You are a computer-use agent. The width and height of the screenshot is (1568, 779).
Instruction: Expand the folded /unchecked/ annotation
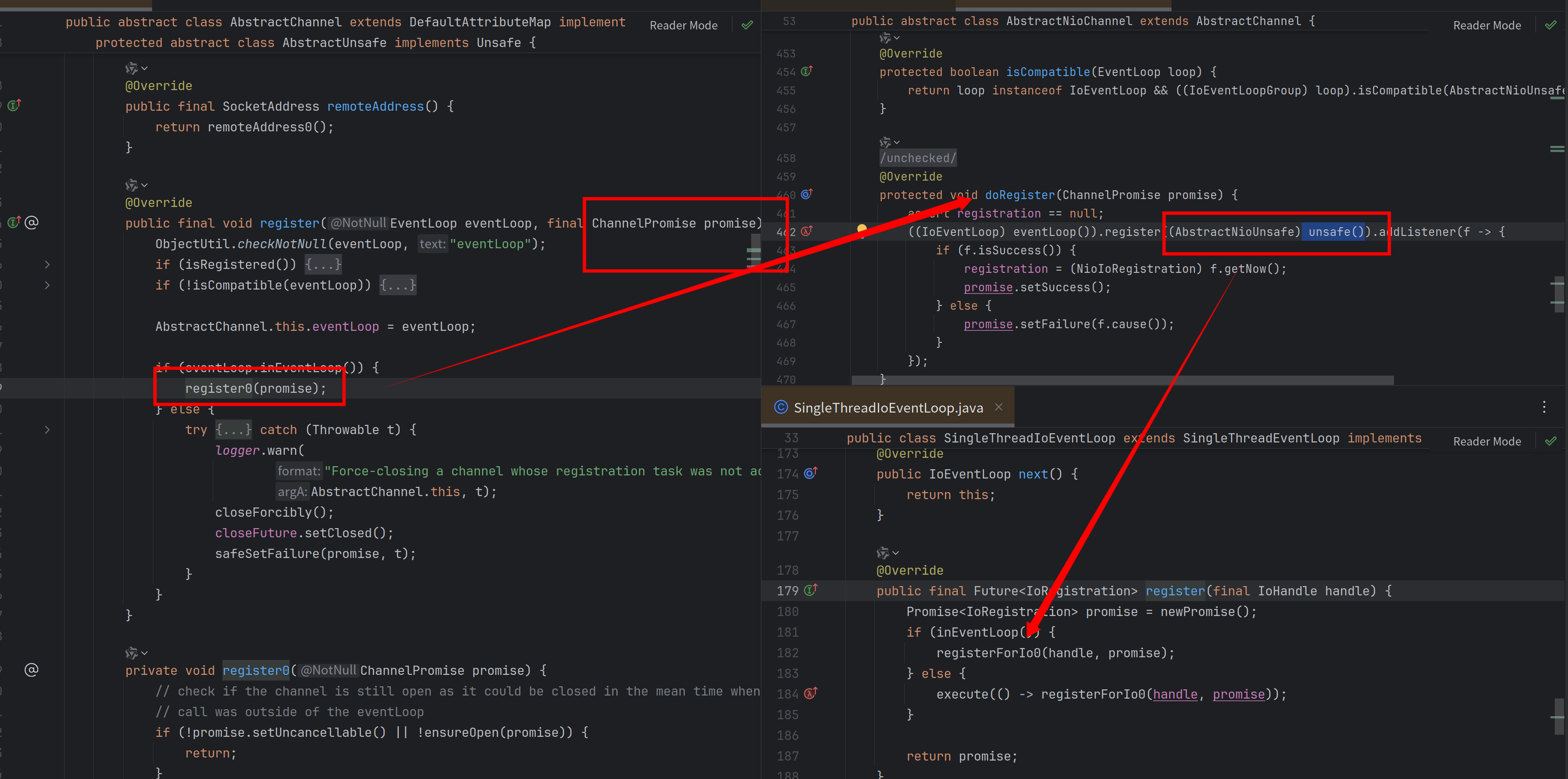[918, 158]
